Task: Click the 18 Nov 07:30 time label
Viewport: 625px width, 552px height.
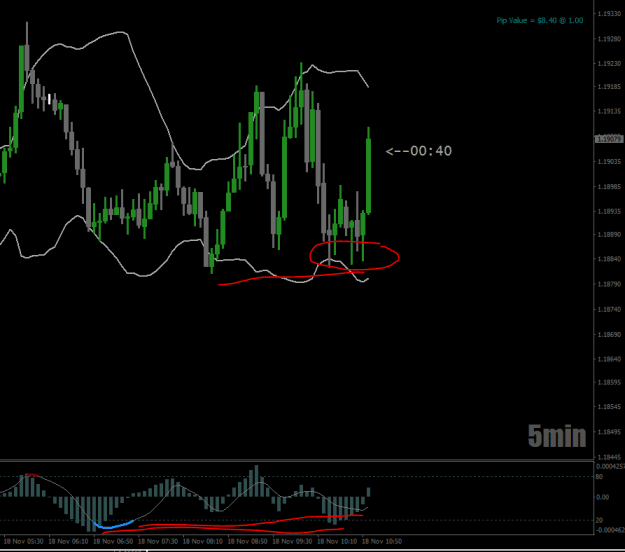Action: (158, 541)
